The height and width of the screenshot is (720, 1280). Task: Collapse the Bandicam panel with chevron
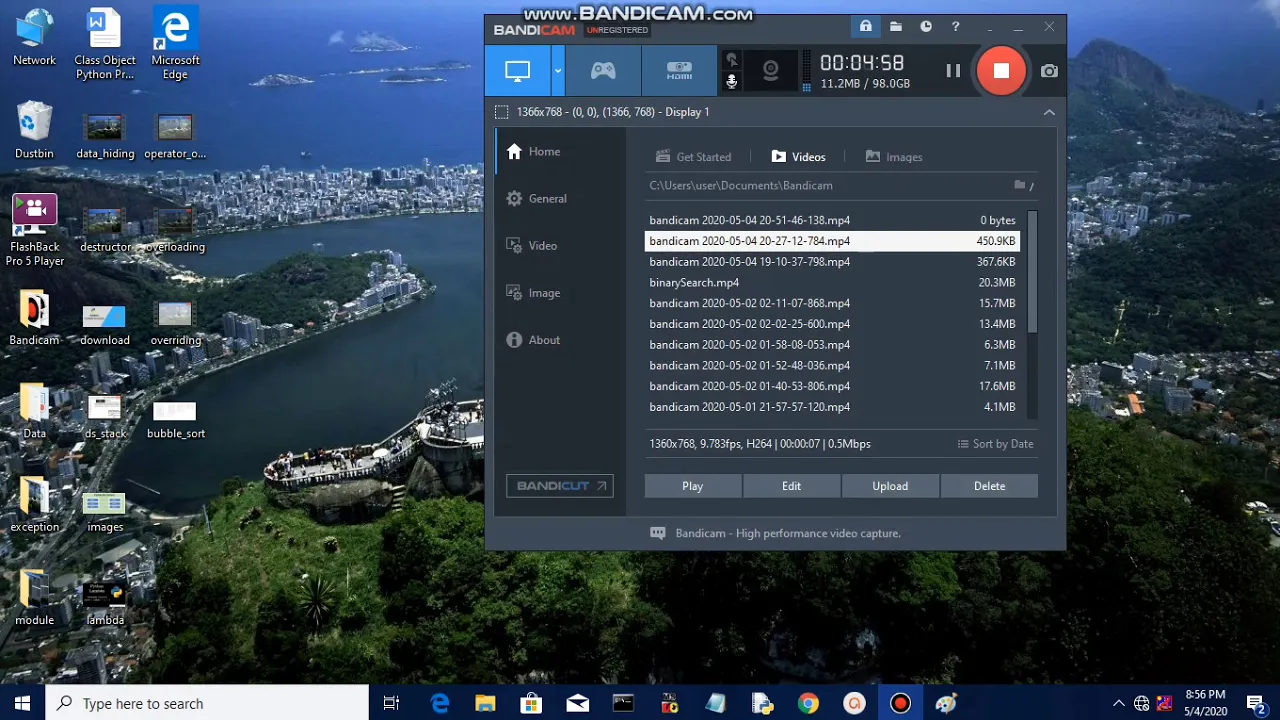point(1049,112)
